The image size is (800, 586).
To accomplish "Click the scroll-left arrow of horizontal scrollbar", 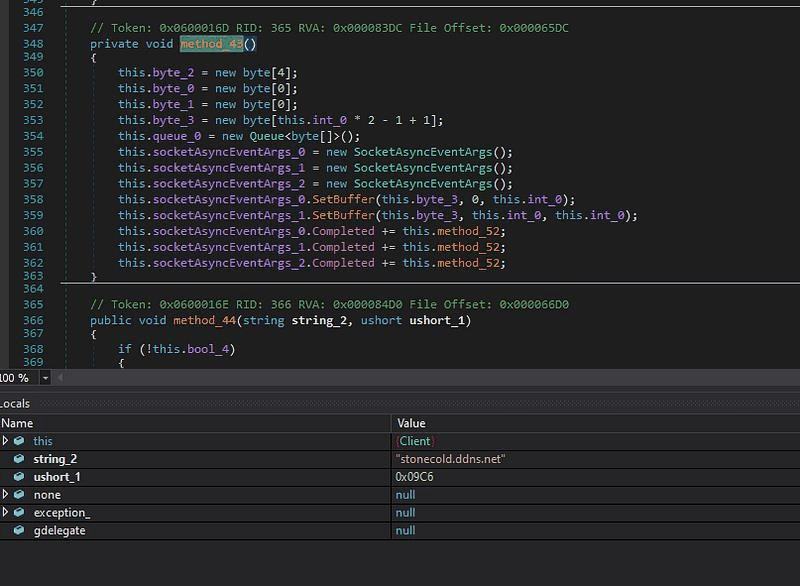I will coord(60,378).
